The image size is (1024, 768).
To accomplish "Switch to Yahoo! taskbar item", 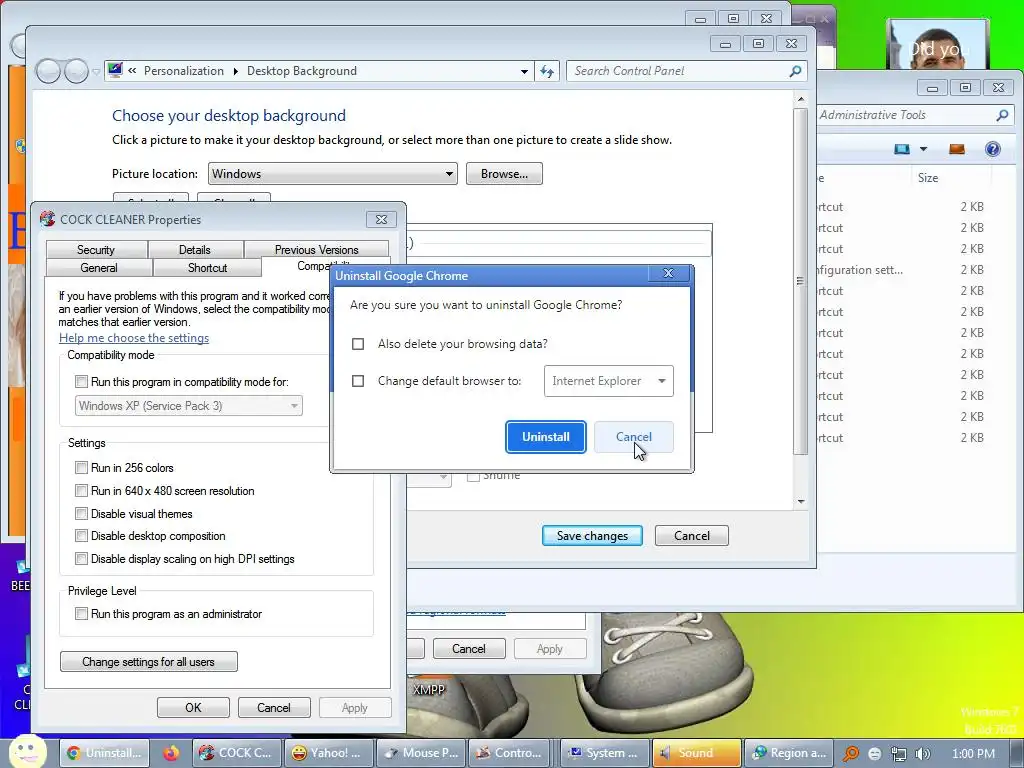I will (x=329, y=753).
